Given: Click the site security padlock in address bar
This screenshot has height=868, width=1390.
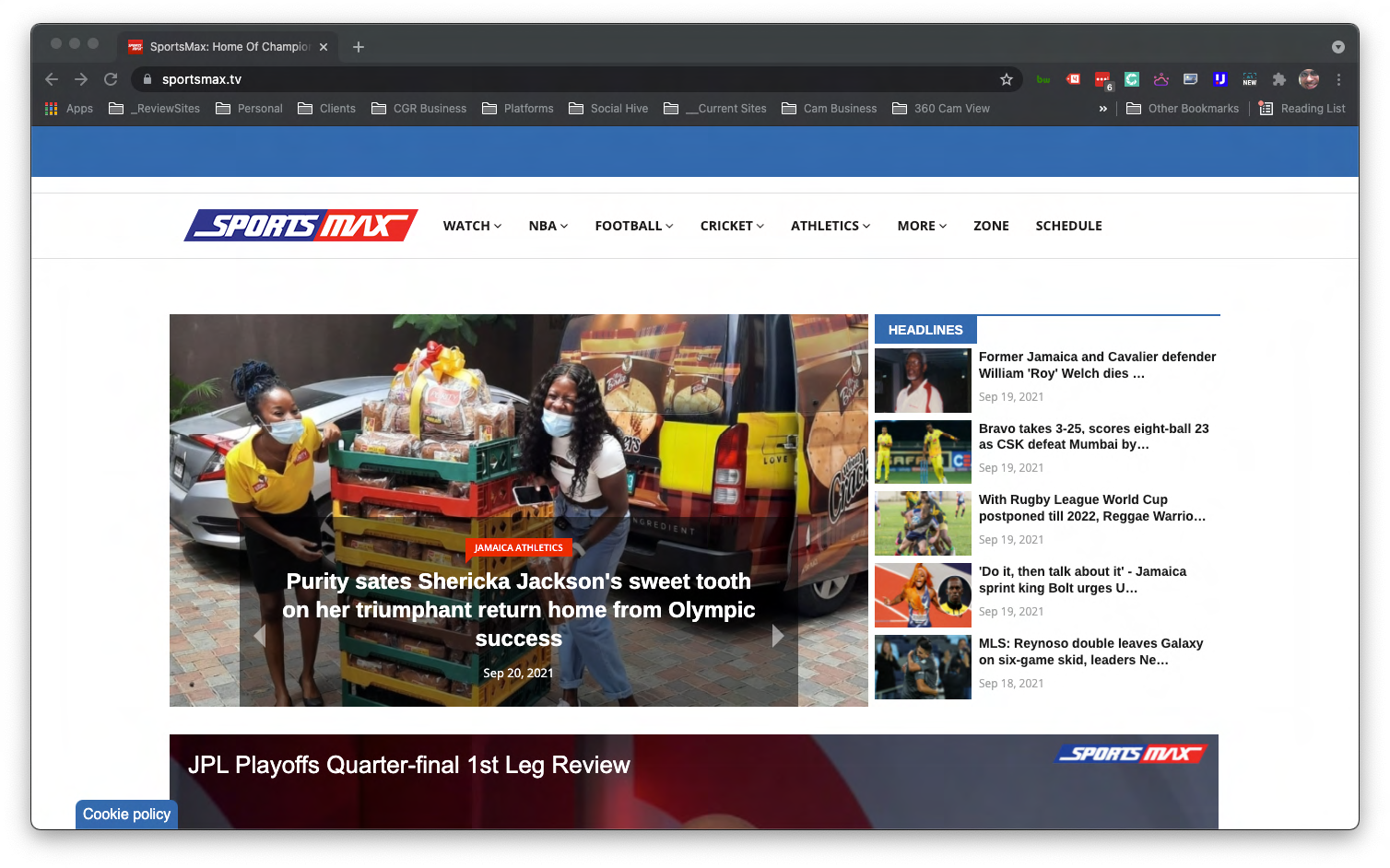Looking at the screenshot, I should click(x=147, y=79).
